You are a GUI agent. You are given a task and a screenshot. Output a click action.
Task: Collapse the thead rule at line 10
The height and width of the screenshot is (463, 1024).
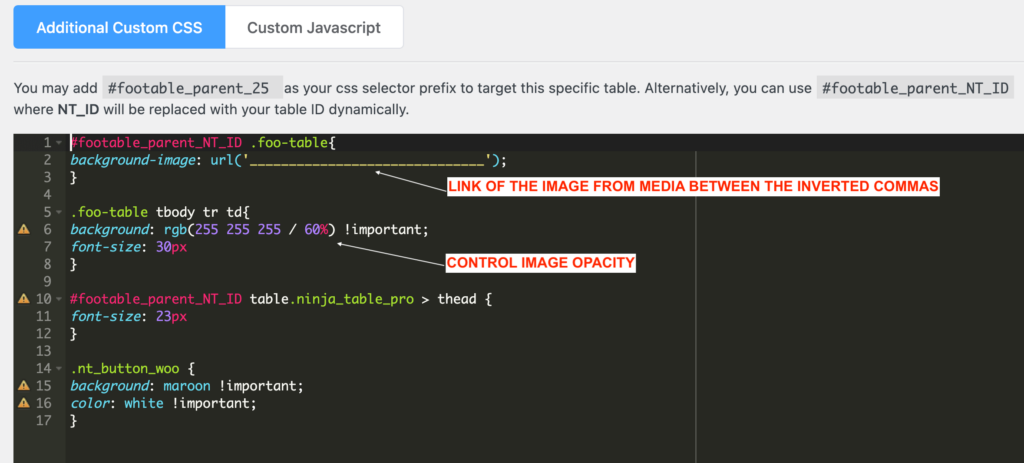click(x=61, y=299)
